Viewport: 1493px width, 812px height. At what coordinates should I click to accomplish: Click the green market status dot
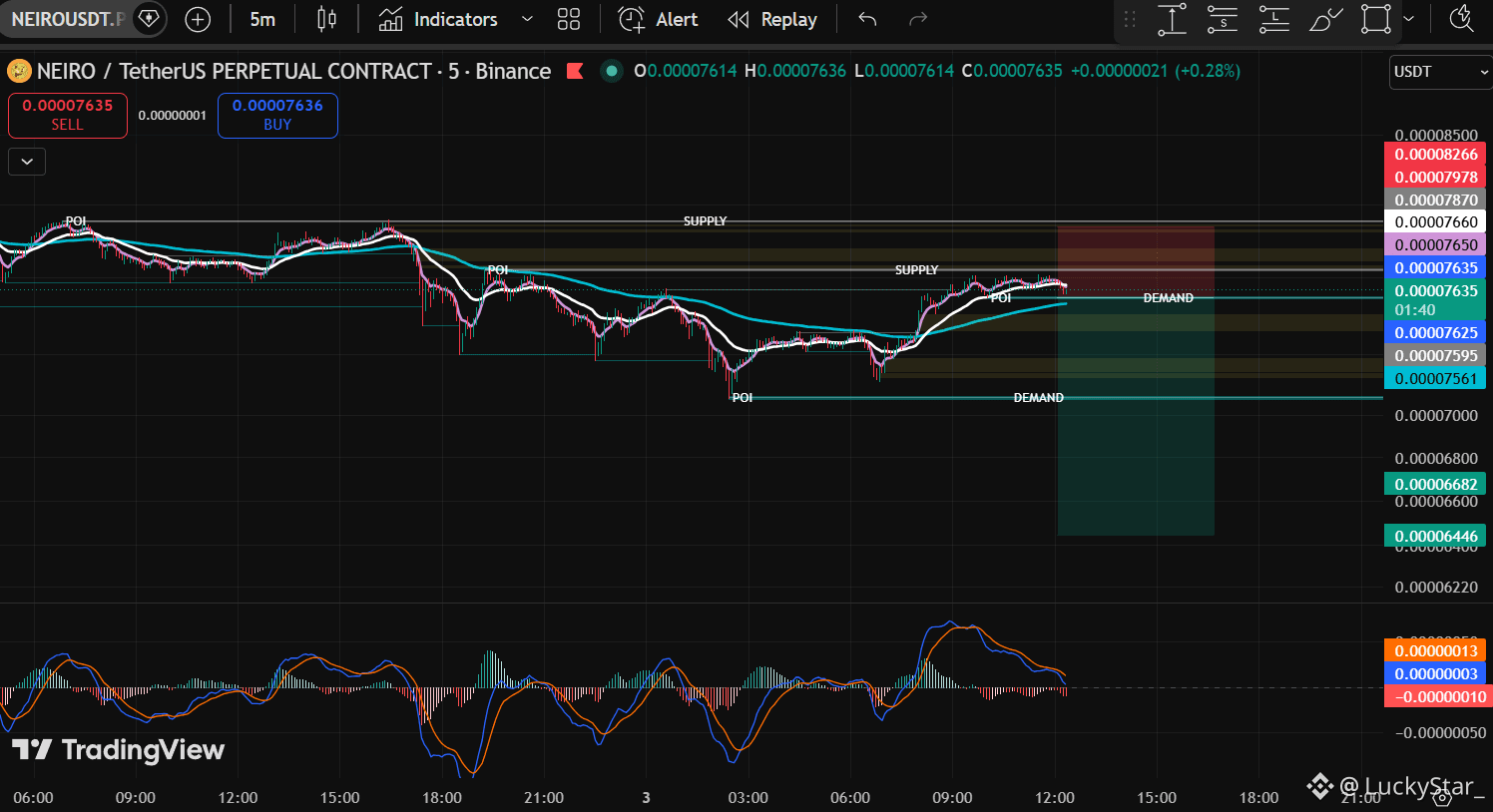tap(612, 71)
